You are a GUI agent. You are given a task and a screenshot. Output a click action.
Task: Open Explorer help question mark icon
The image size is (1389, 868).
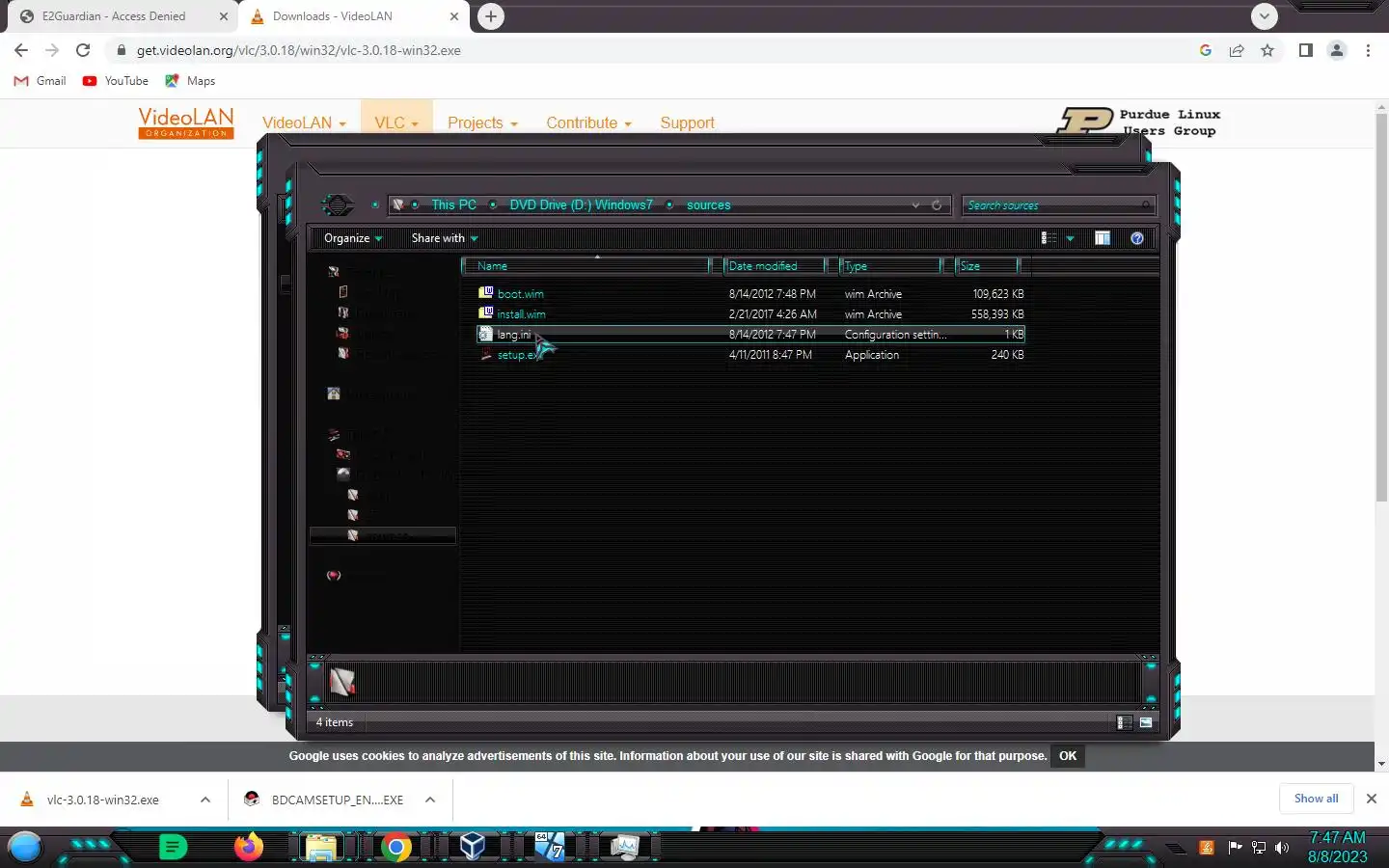click(x=1137, y=238)
